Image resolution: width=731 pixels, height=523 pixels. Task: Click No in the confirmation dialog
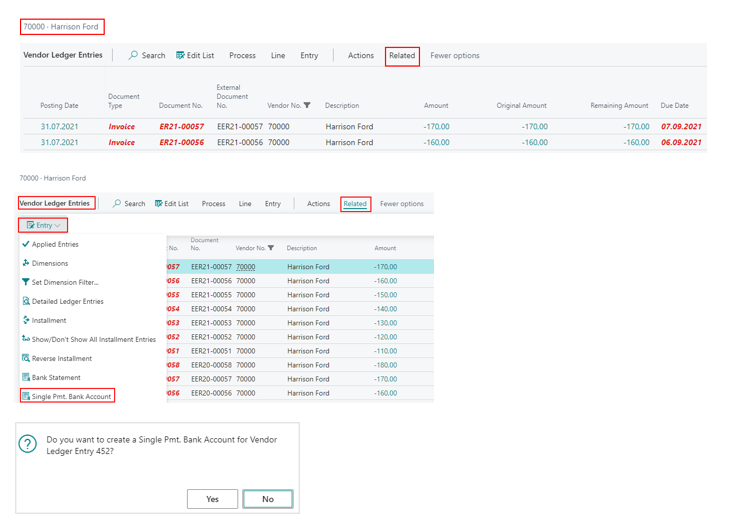267,499
